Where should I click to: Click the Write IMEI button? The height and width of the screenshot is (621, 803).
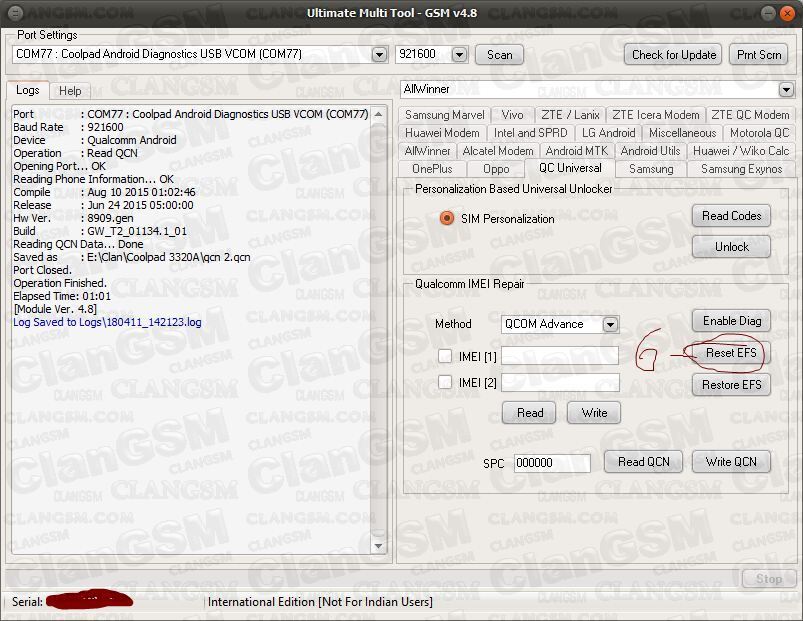594,413
